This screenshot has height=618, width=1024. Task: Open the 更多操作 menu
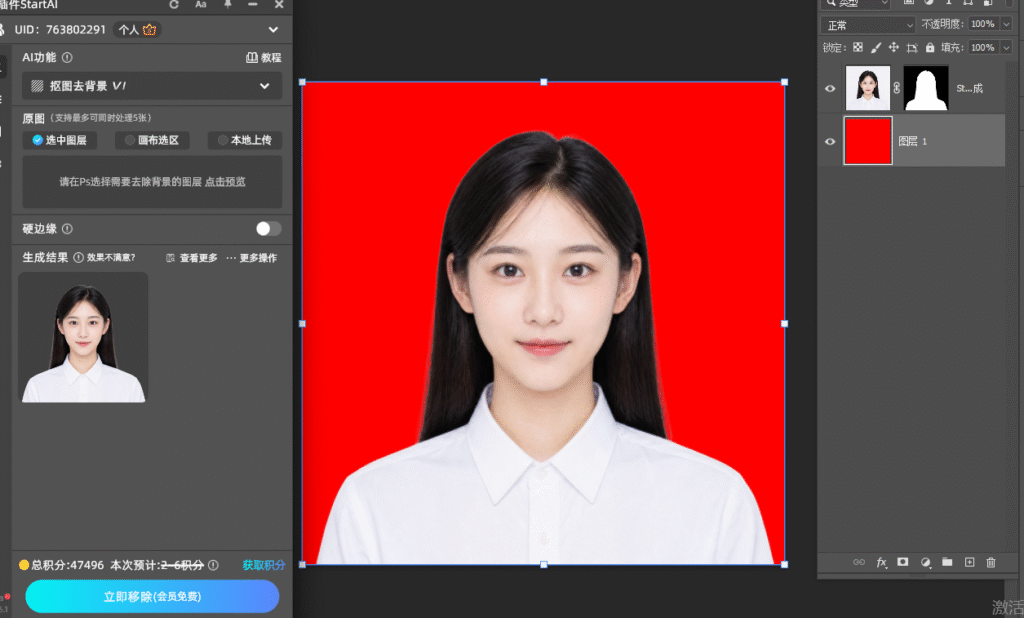(x=251, y=258)
